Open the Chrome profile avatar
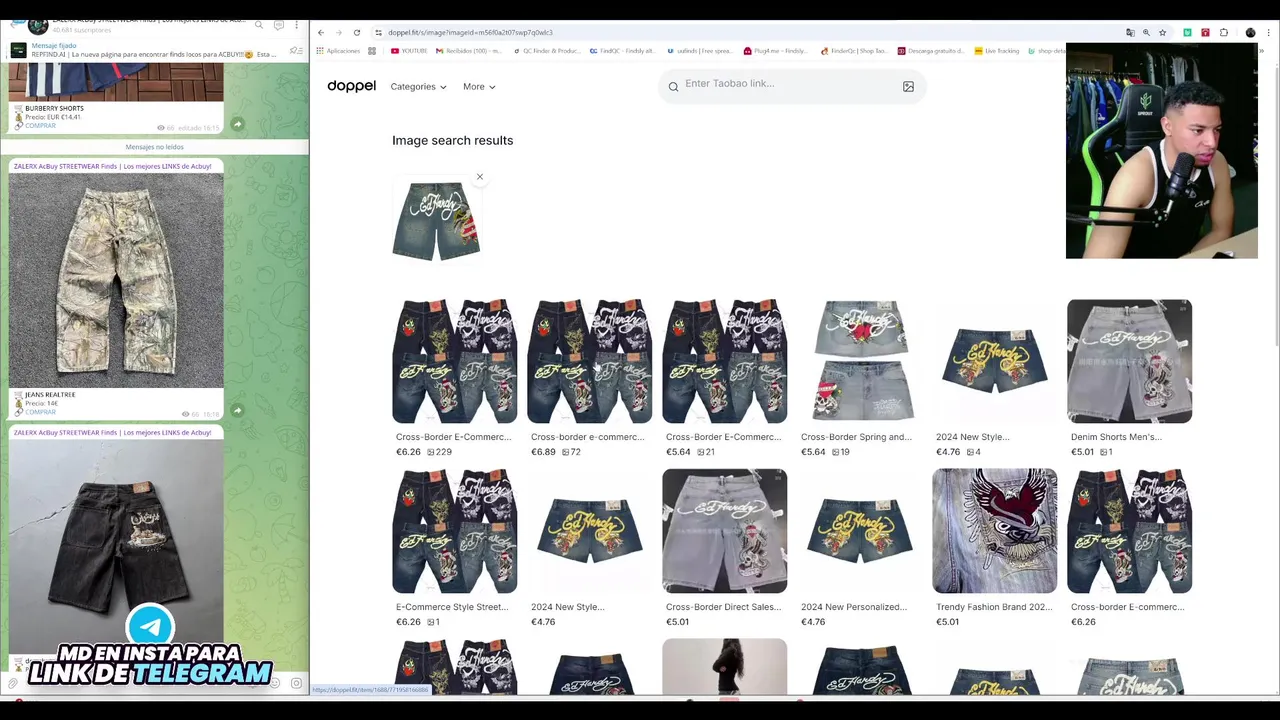The height and width of the screenshot is (720, 1280). pos(1250,33)
